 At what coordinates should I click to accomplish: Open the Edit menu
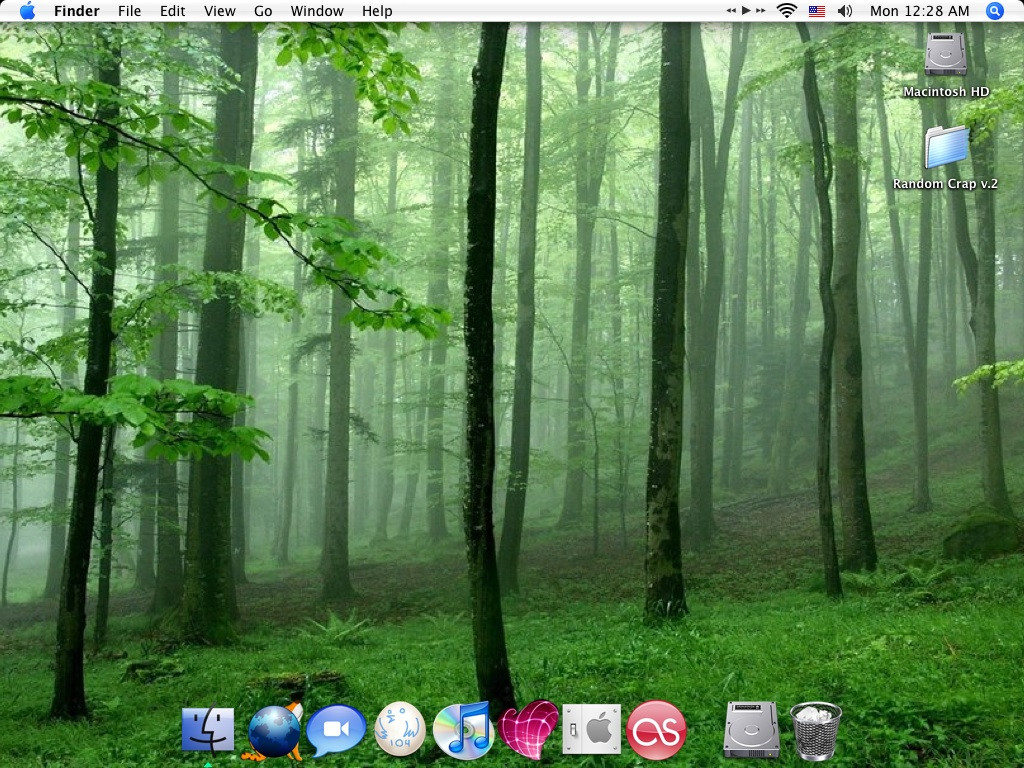172,11
